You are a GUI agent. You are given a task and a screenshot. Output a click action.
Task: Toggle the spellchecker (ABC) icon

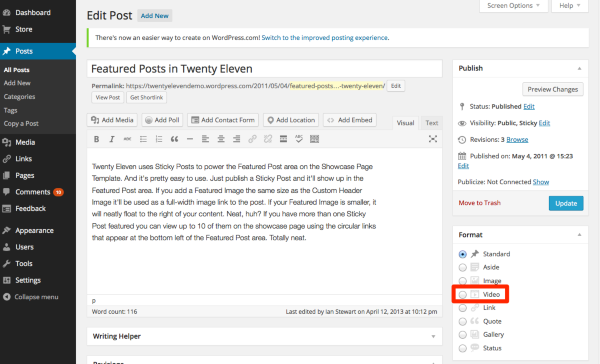tap(299, 139)
